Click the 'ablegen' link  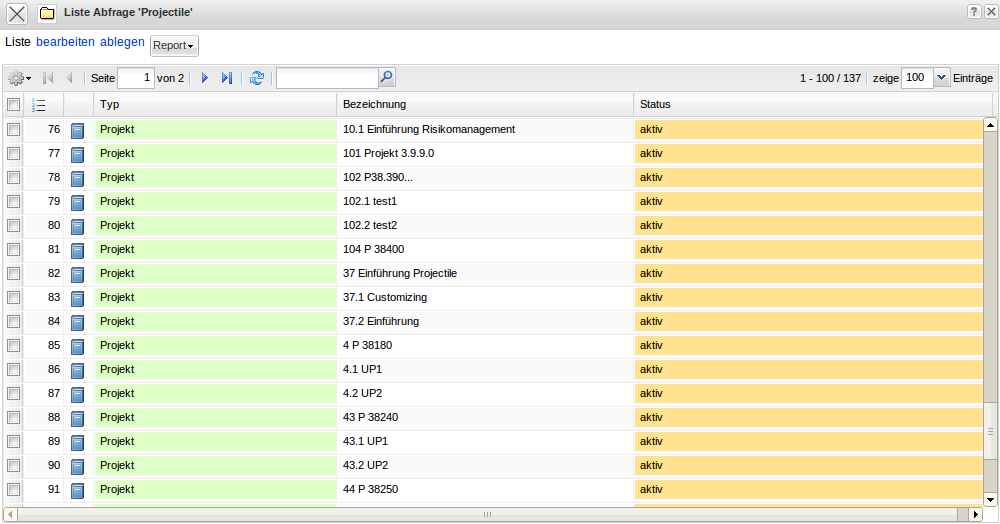pyautogui.click(x=122, y=42)
